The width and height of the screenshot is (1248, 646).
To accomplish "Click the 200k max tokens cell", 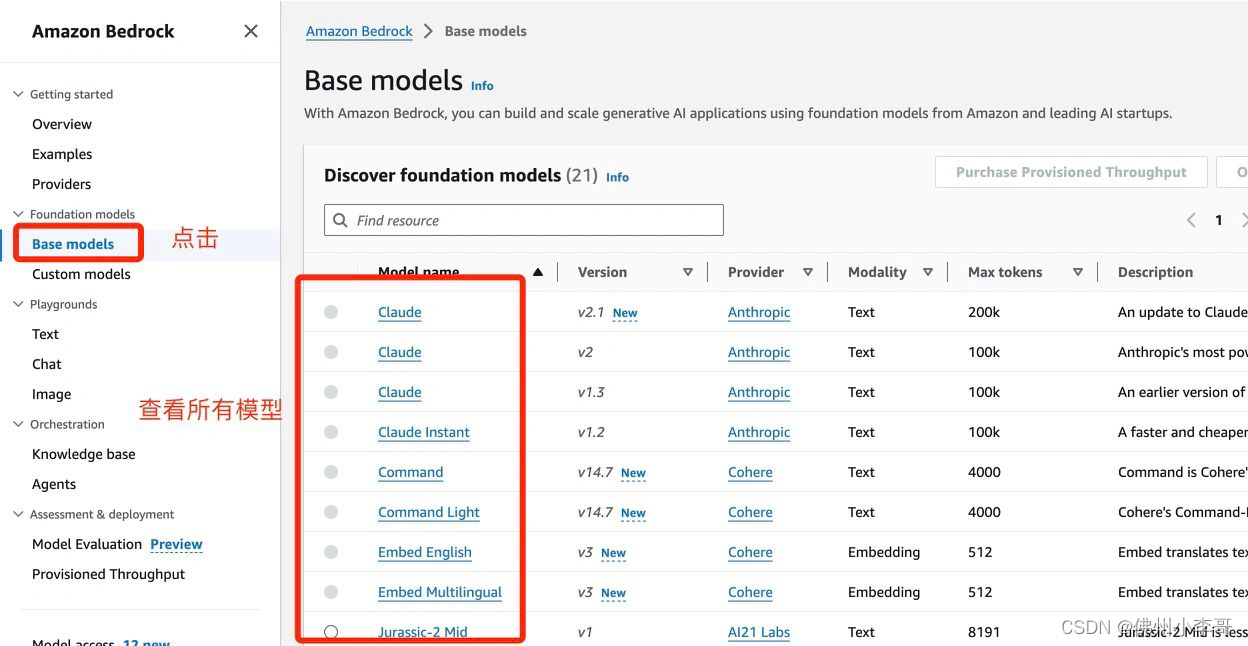I will (x=984, y=312).
